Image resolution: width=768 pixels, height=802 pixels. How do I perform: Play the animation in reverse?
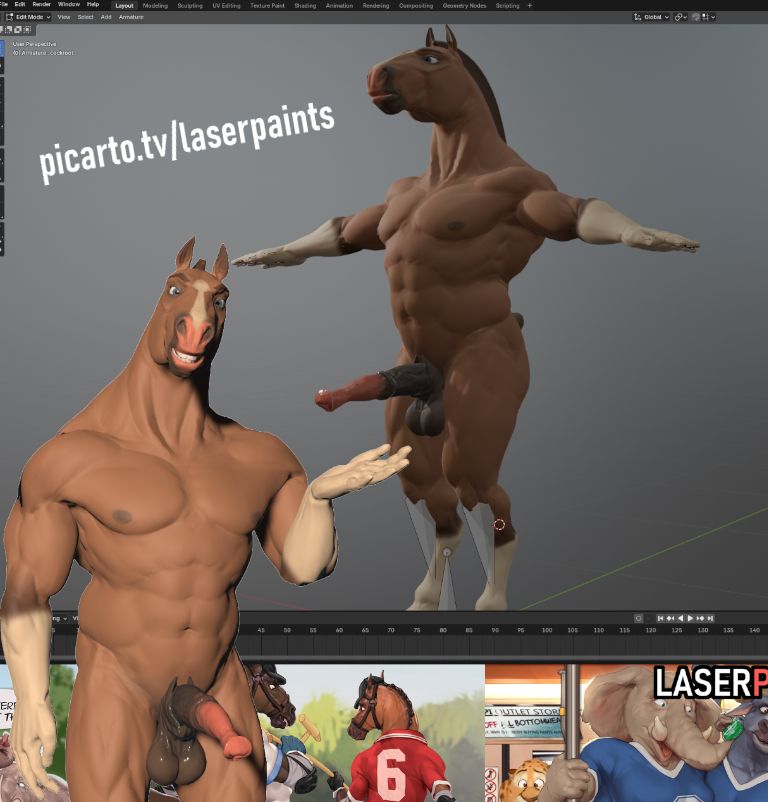tap(680, 618)
